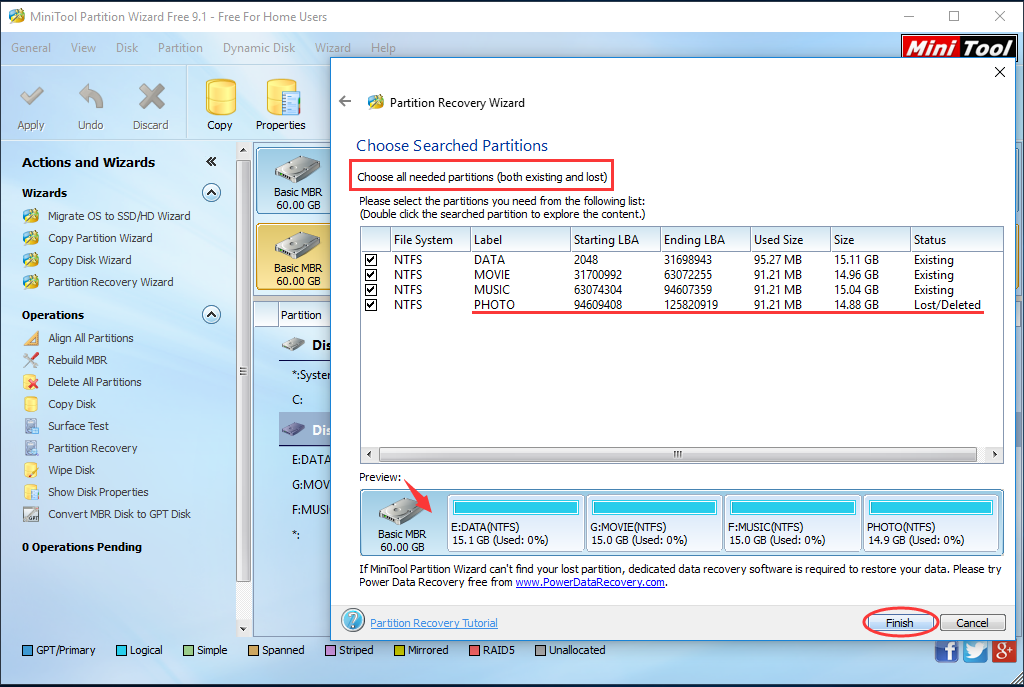Viewport: 1024px width, 687px height.
Task: Launch Migrate OS to SSD/HD Wizard
Action: (119, 216)
